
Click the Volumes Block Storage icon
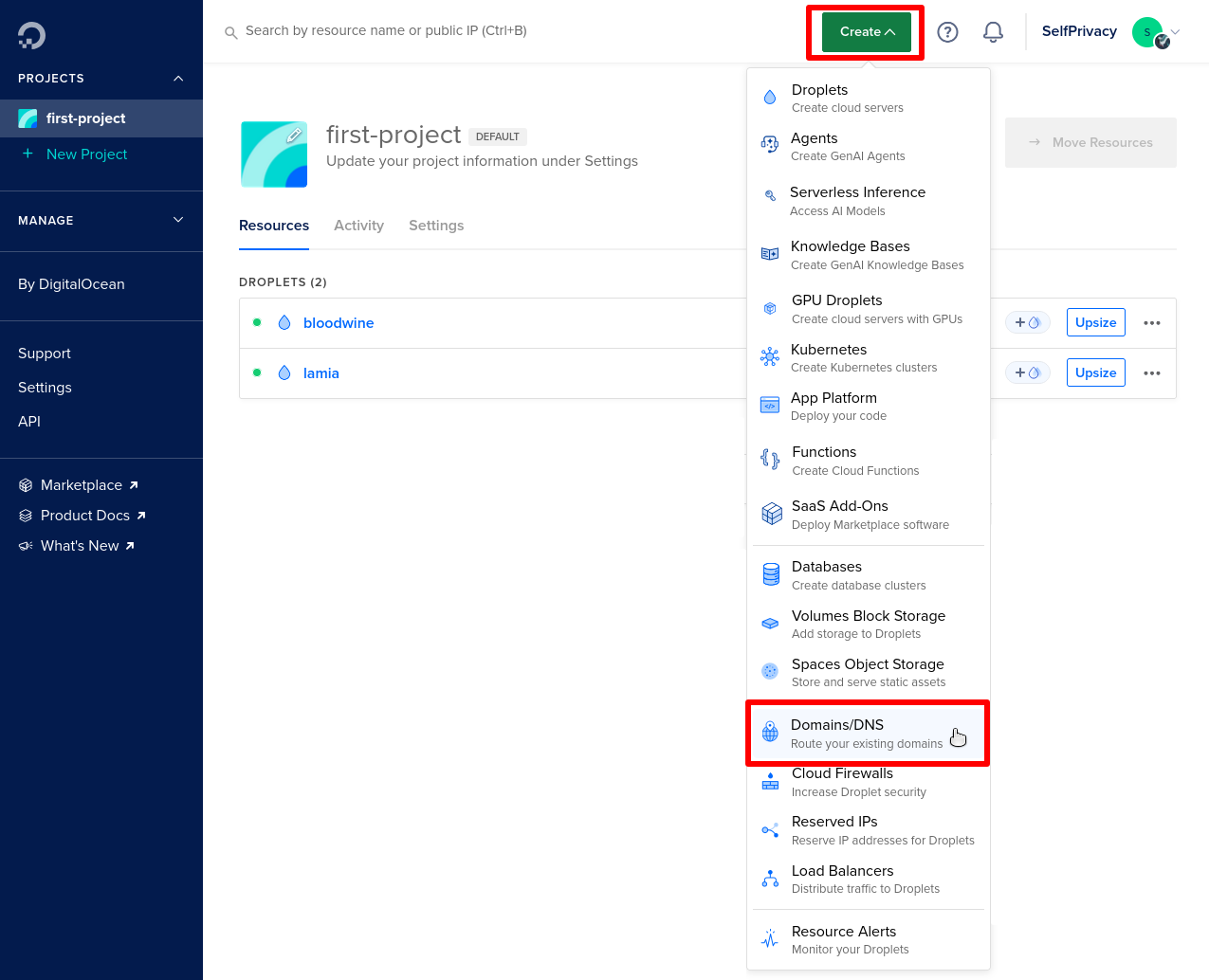[770, 624]
